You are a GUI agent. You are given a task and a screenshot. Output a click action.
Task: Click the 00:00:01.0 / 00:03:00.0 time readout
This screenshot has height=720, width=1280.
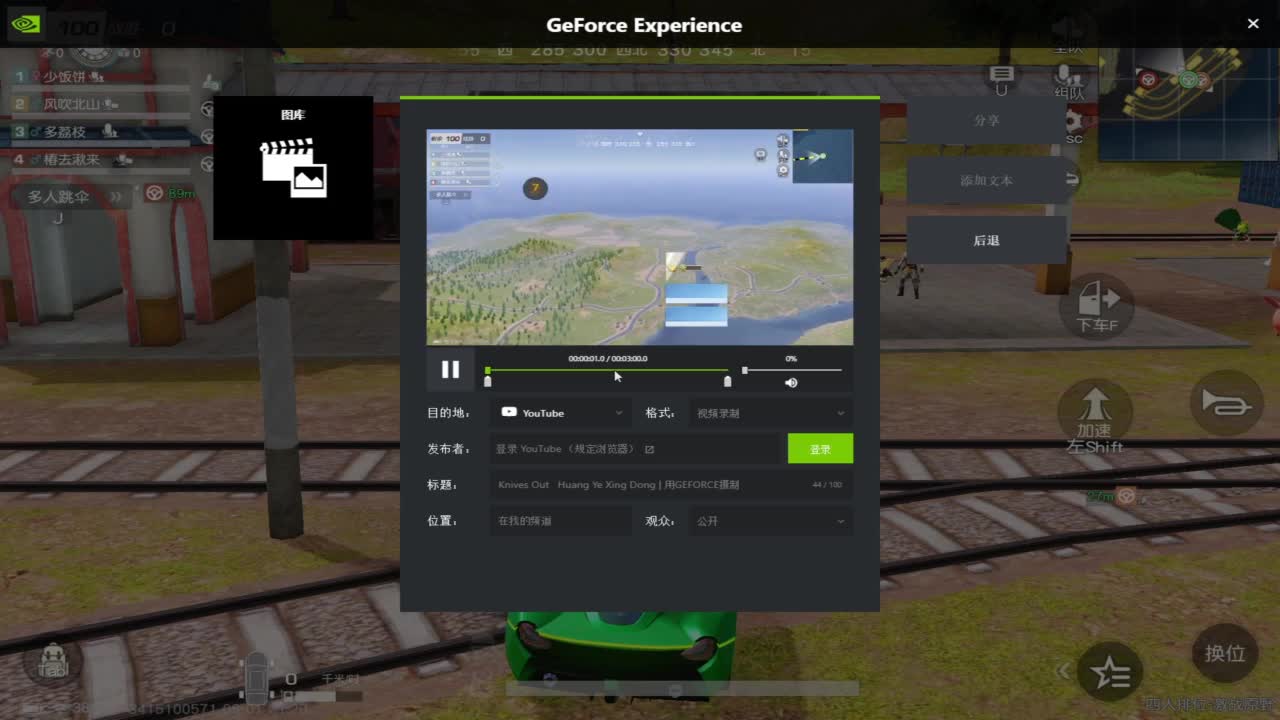coord(608,358)
